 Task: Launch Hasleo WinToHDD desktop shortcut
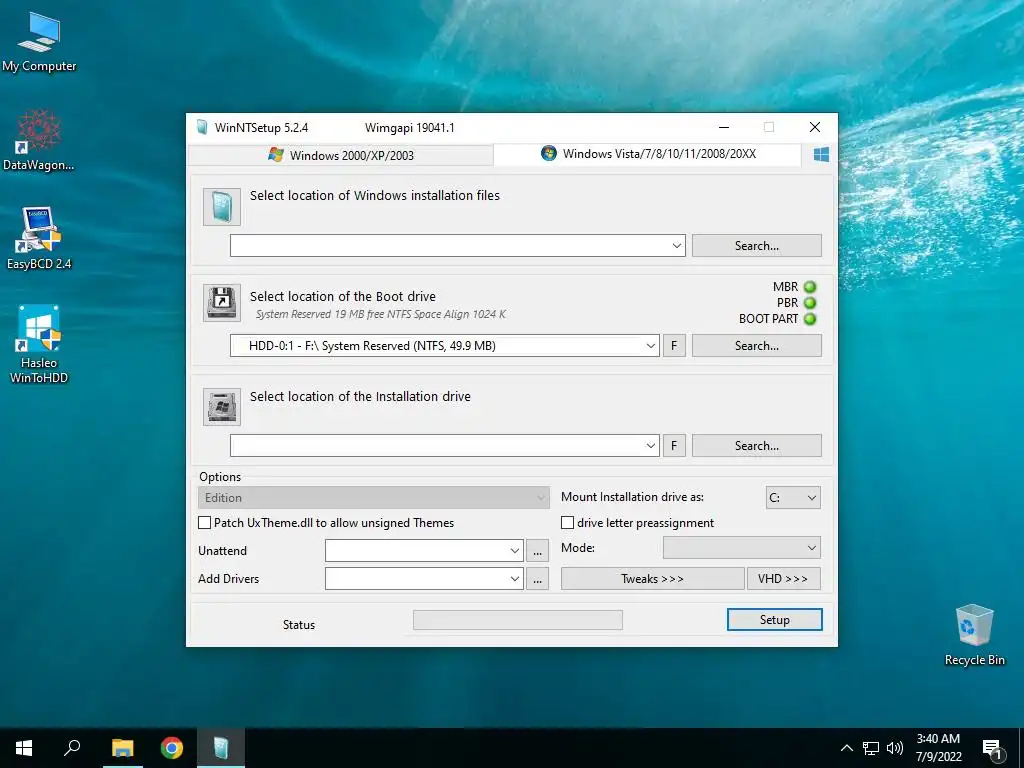point(39,343)
